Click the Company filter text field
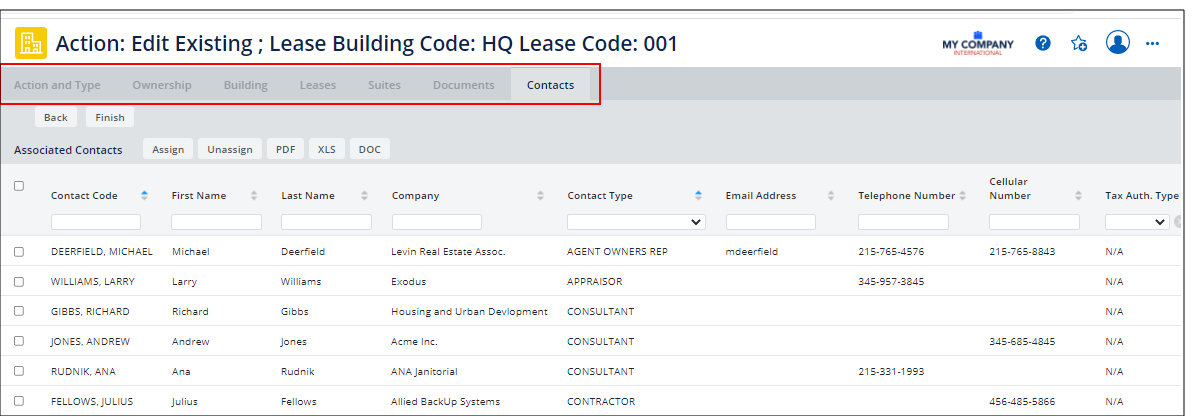Screen dimensions: 1194x416 coord(437,222)
